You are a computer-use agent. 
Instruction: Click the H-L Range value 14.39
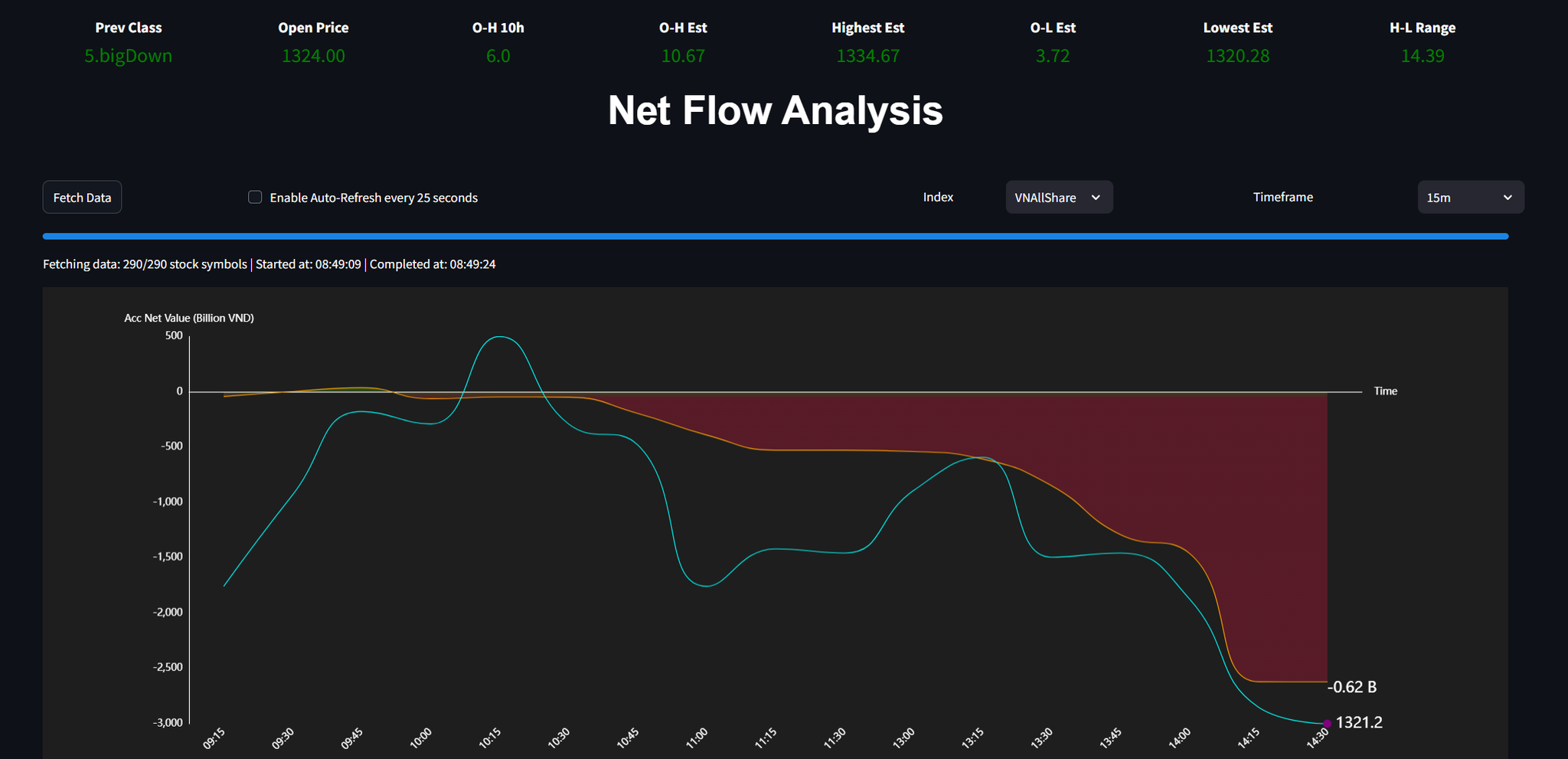(x=1422, y=56)
